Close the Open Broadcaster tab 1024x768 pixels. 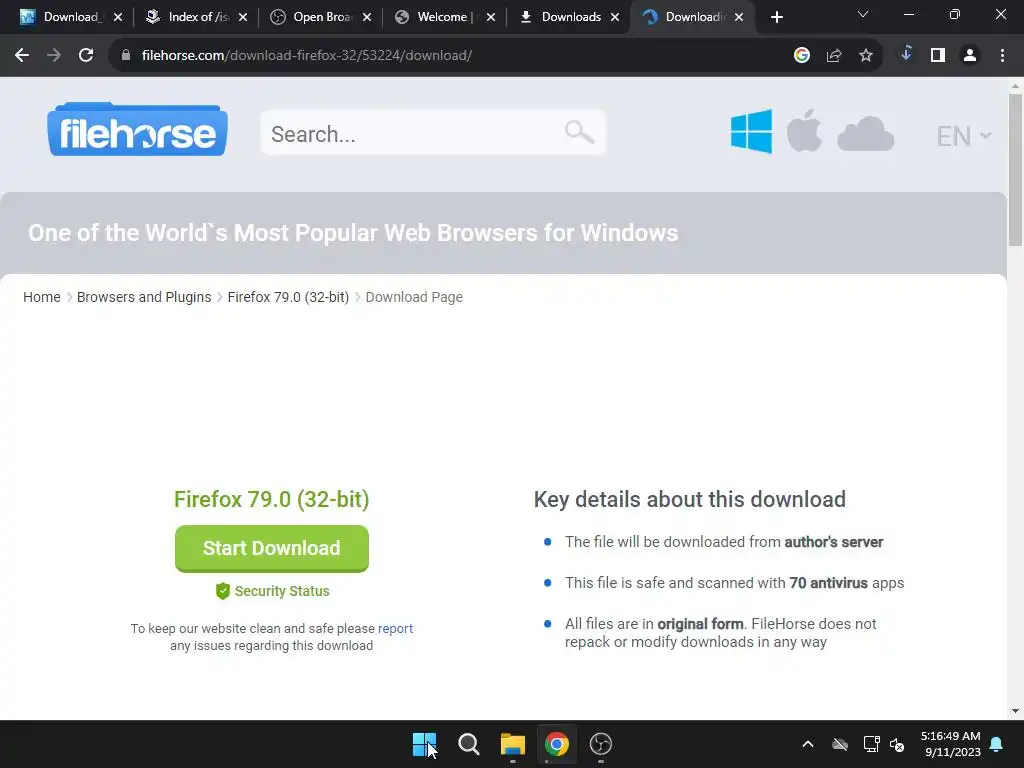367,18
